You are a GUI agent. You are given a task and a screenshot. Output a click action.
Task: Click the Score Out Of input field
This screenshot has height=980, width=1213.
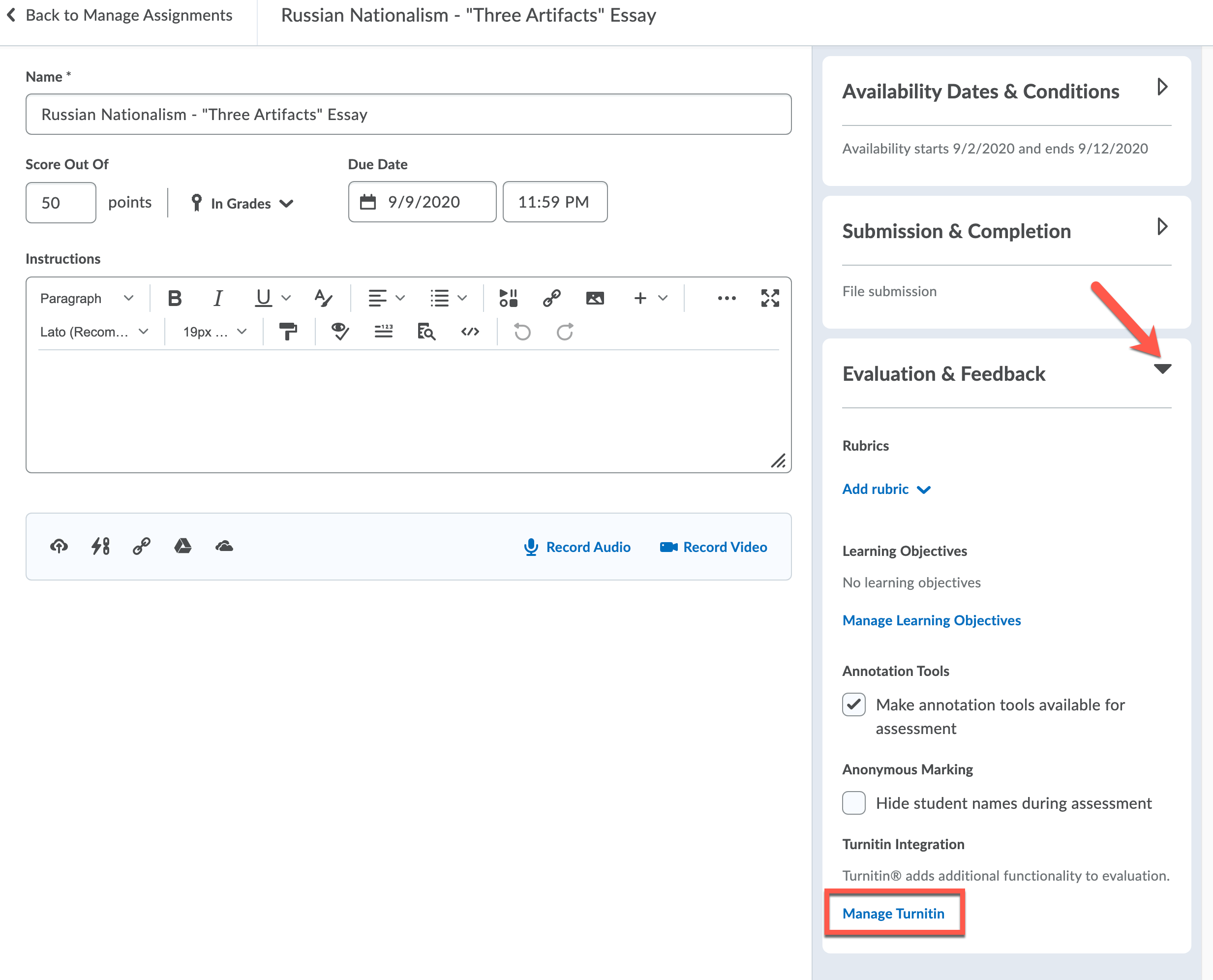[61, 203]
